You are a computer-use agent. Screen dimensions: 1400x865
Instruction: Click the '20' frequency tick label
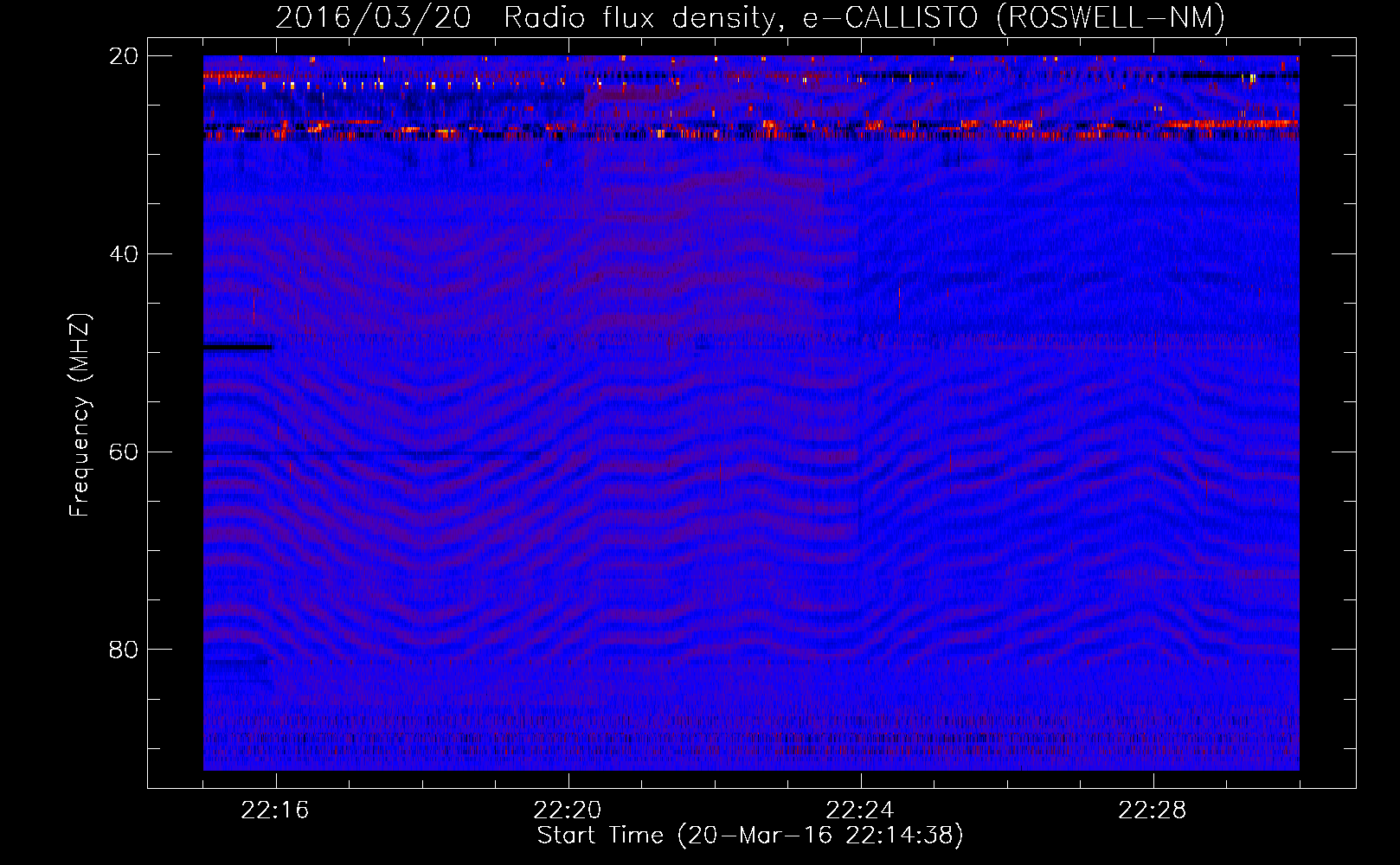[x=124, y=56]
